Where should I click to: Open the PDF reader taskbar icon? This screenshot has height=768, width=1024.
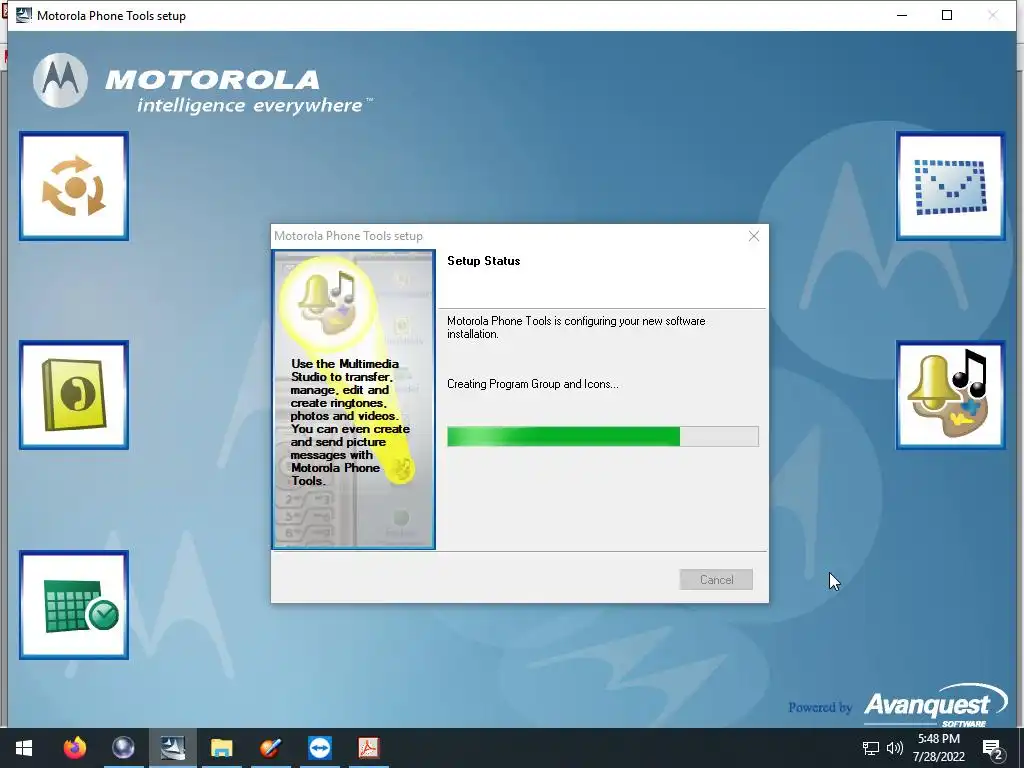click(368, 748)
